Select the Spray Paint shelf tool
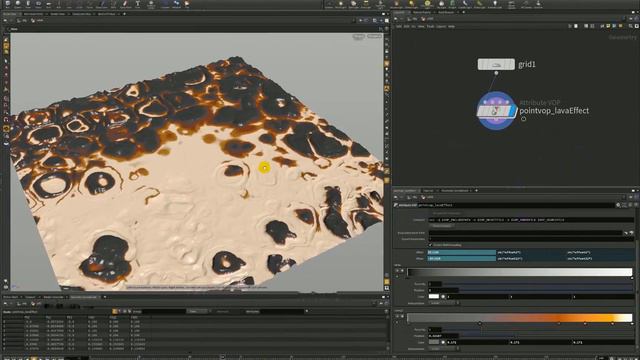The width and height of the screenshot is (640, 360). click(x=125, y=4)
